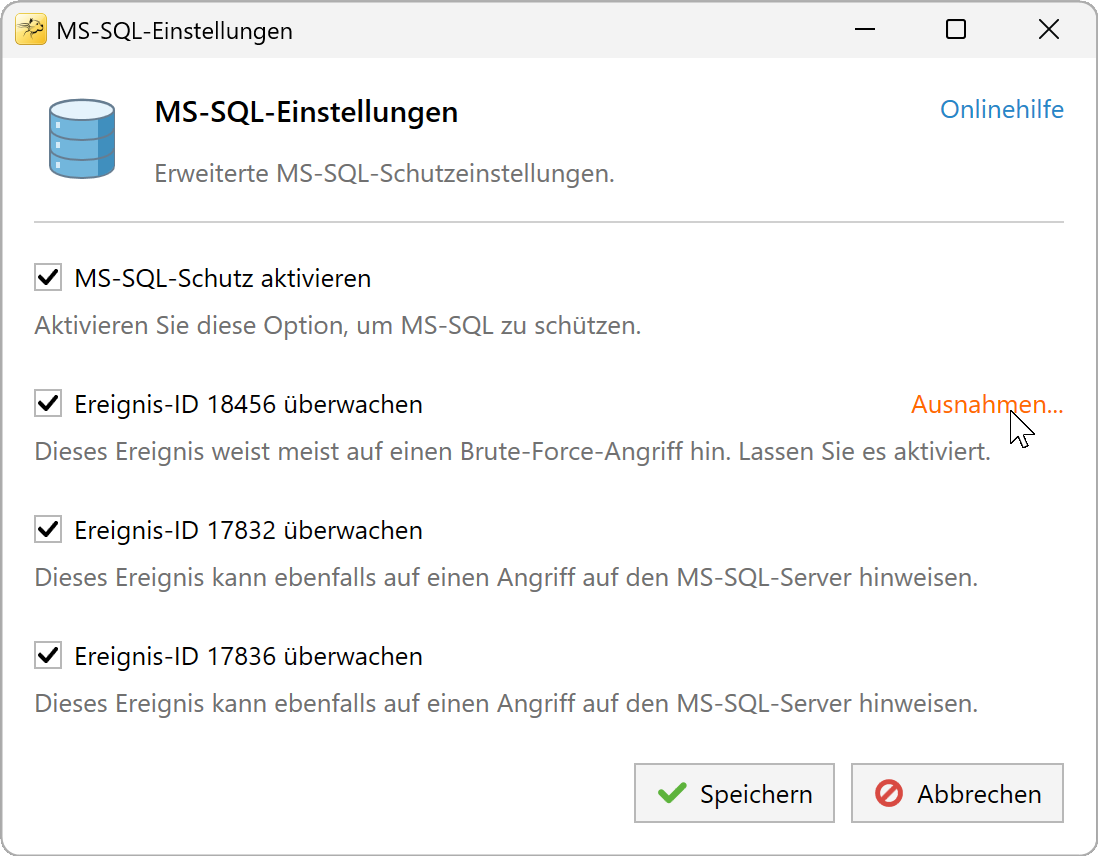Viewport: 1098px width, 856px height.
Task: Click description text below Ereignis-ID 17832
Action: [506, 578]
